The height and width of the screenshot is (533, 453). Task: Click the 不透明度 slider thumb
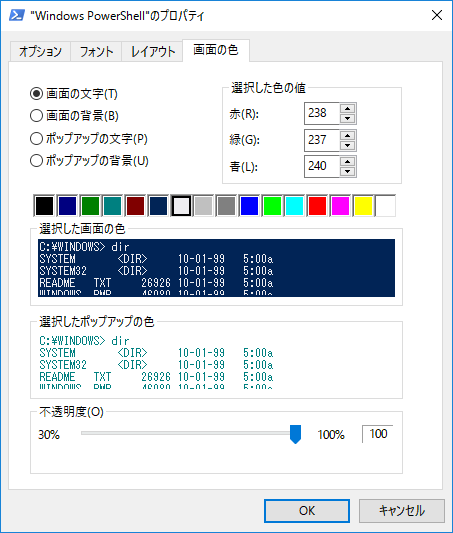pyautogui.click(x=295, y=434)
